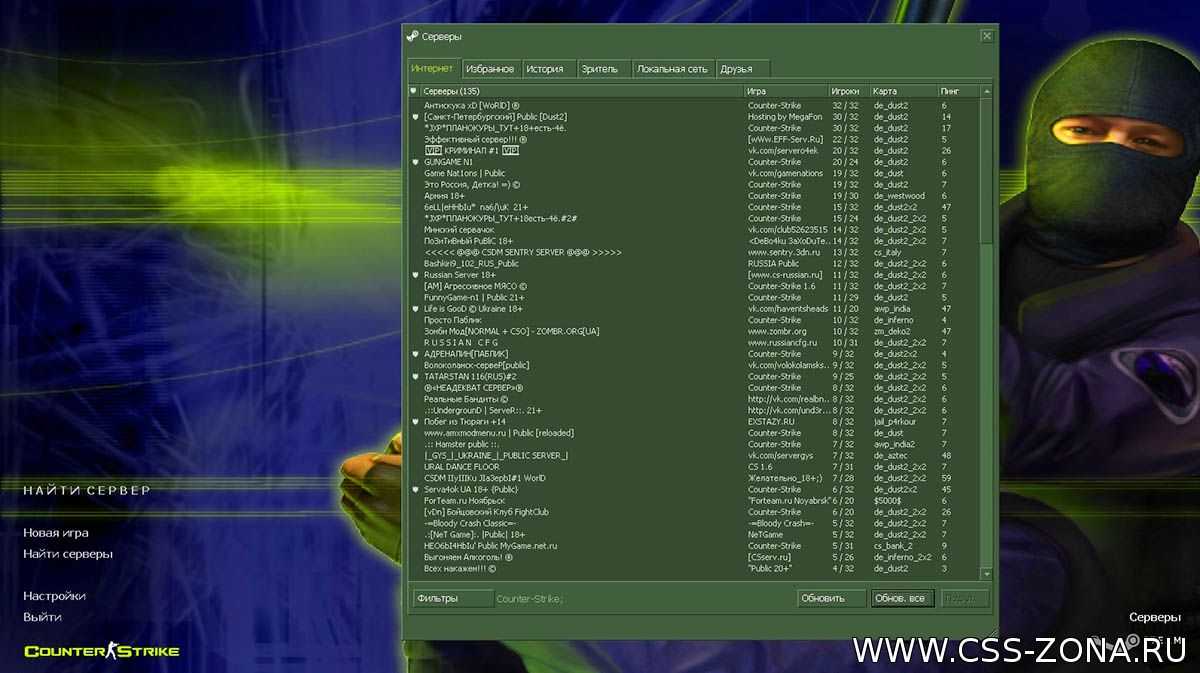Click the shield icon next to TATARSTAN 116(RUS)#2
Image resolution: width=1200 pixels, height=673 pixels.
[414, 377]
